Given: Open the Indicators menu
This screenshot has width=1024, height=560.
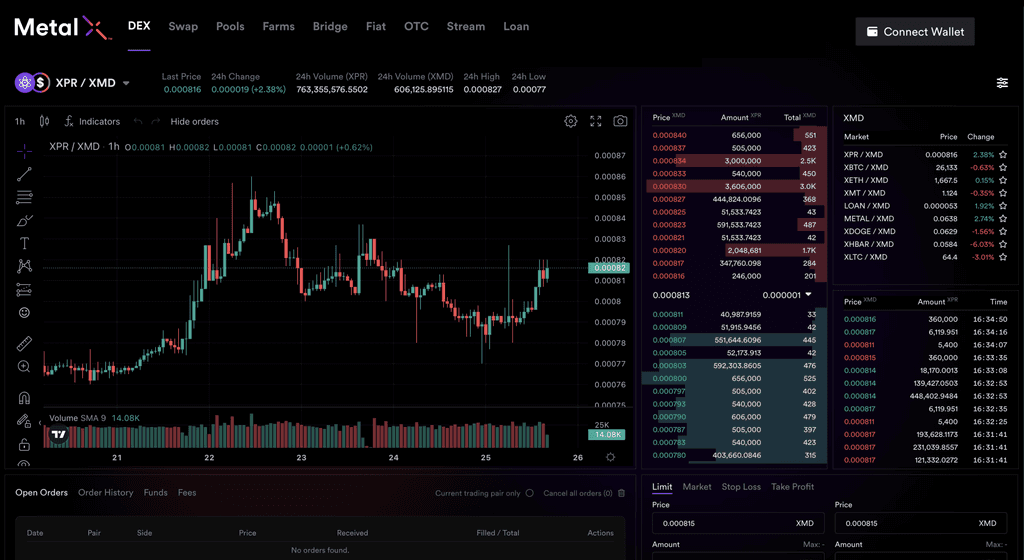Looking at the screenshot, I should pos(92,121).
